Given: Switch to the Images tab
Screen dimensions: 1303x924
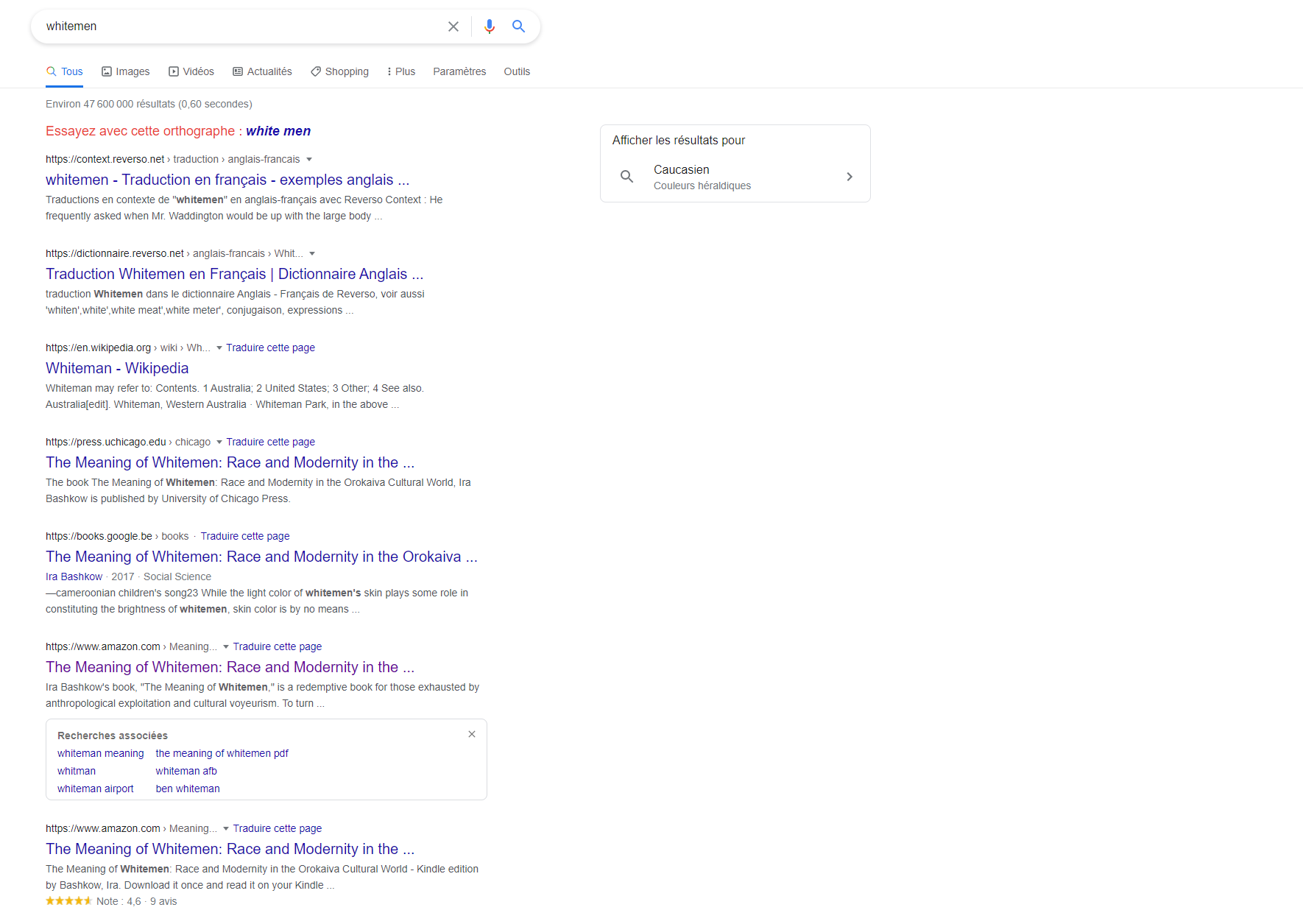Looking at the screenshot, I should (125, 71).
